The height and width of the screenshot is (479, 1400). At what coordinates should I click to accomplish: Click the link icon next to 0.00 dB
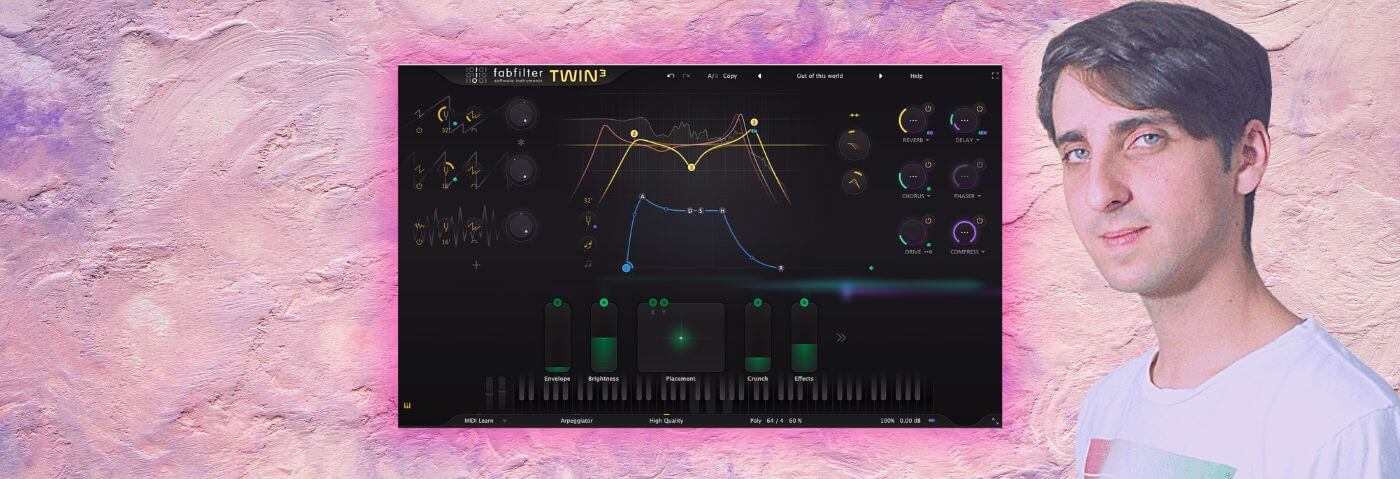click(932, 421)
